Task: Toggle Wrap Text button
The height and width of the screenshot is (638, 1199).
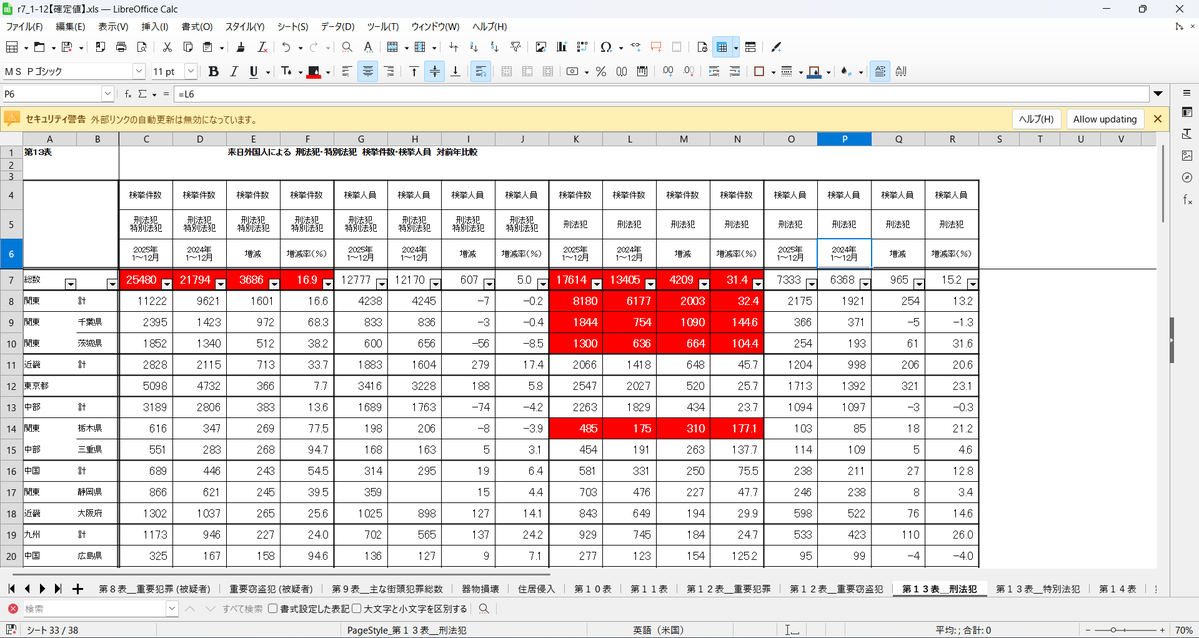Action: (x=480, y=71)
